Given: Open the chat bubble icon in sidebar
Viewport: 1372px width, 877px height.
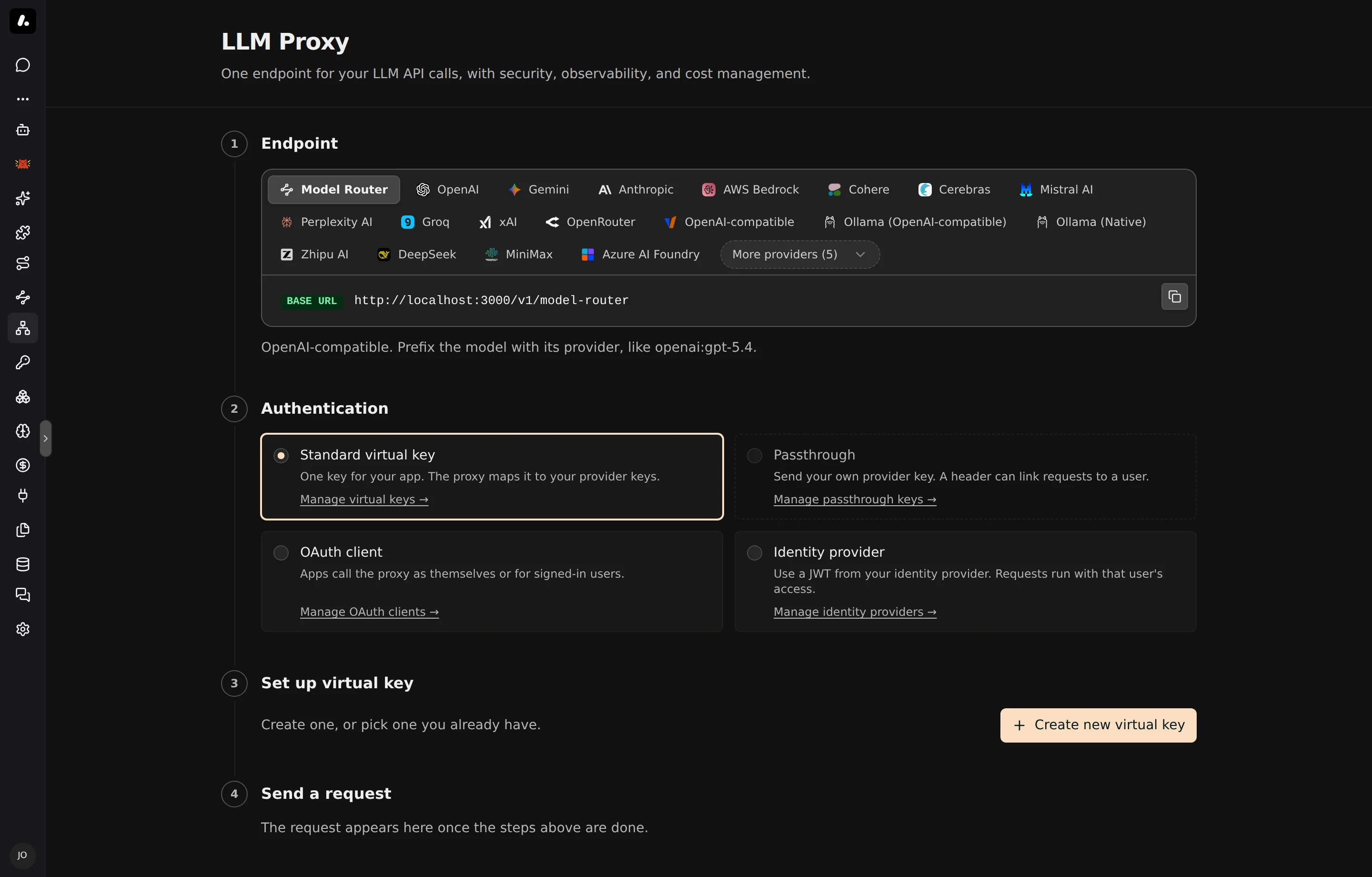Looking at the screenshot, I should (x=23, y=65).
